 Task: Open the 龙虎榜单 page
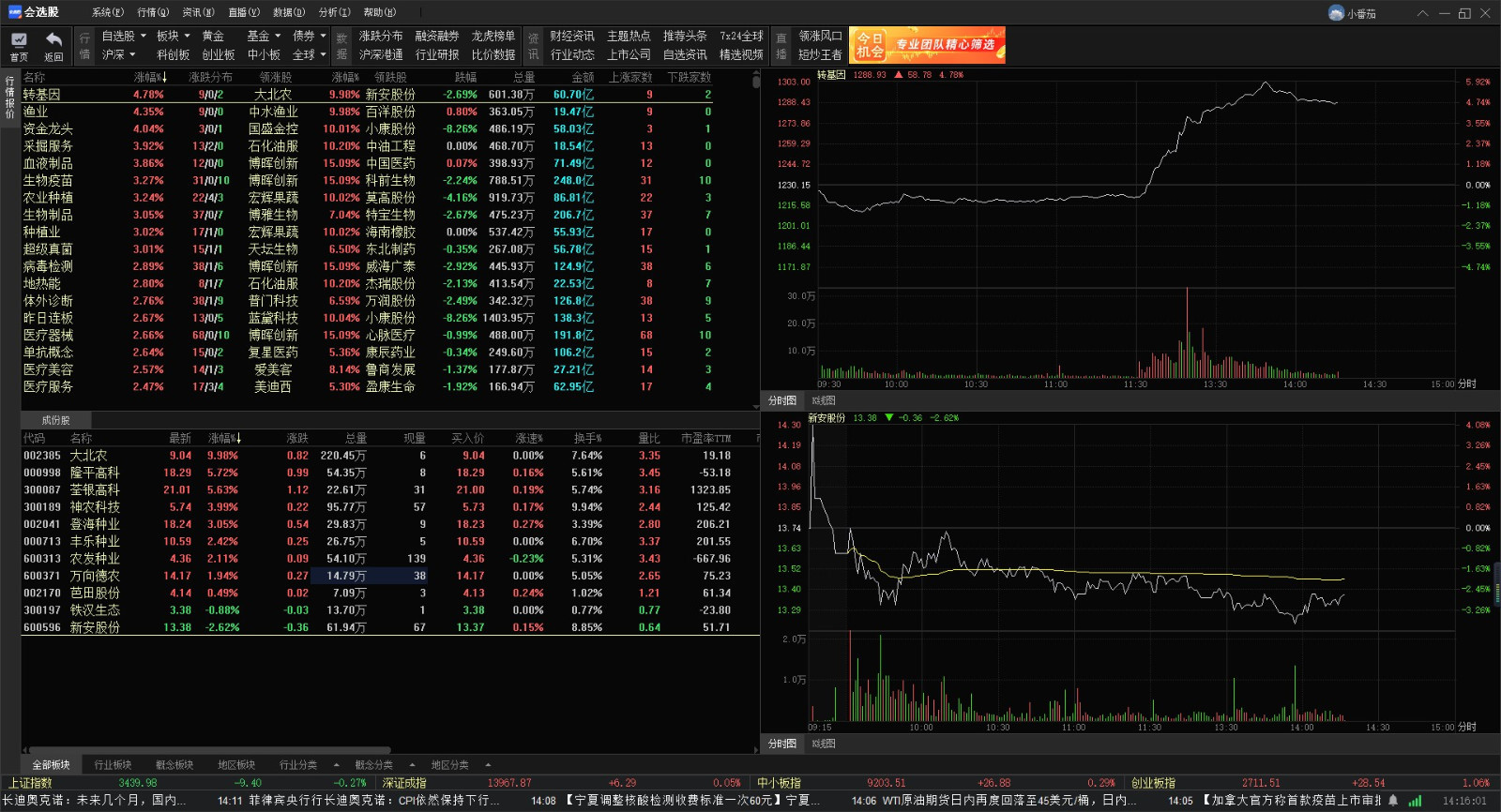click(x=493, y=36)
